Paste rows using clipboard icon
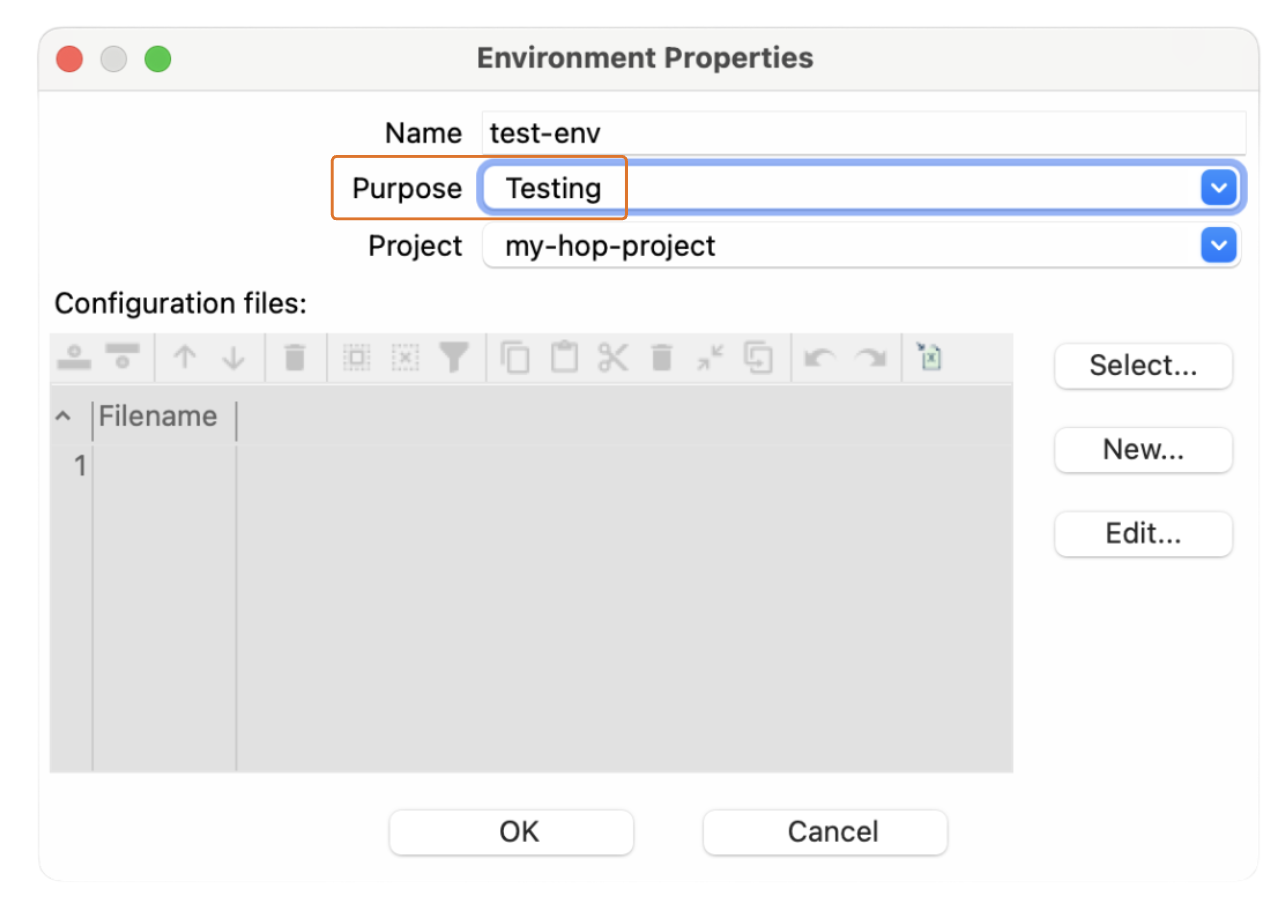Image resolution: width=1288 pixels, height=908 pixels. (565, 357)
